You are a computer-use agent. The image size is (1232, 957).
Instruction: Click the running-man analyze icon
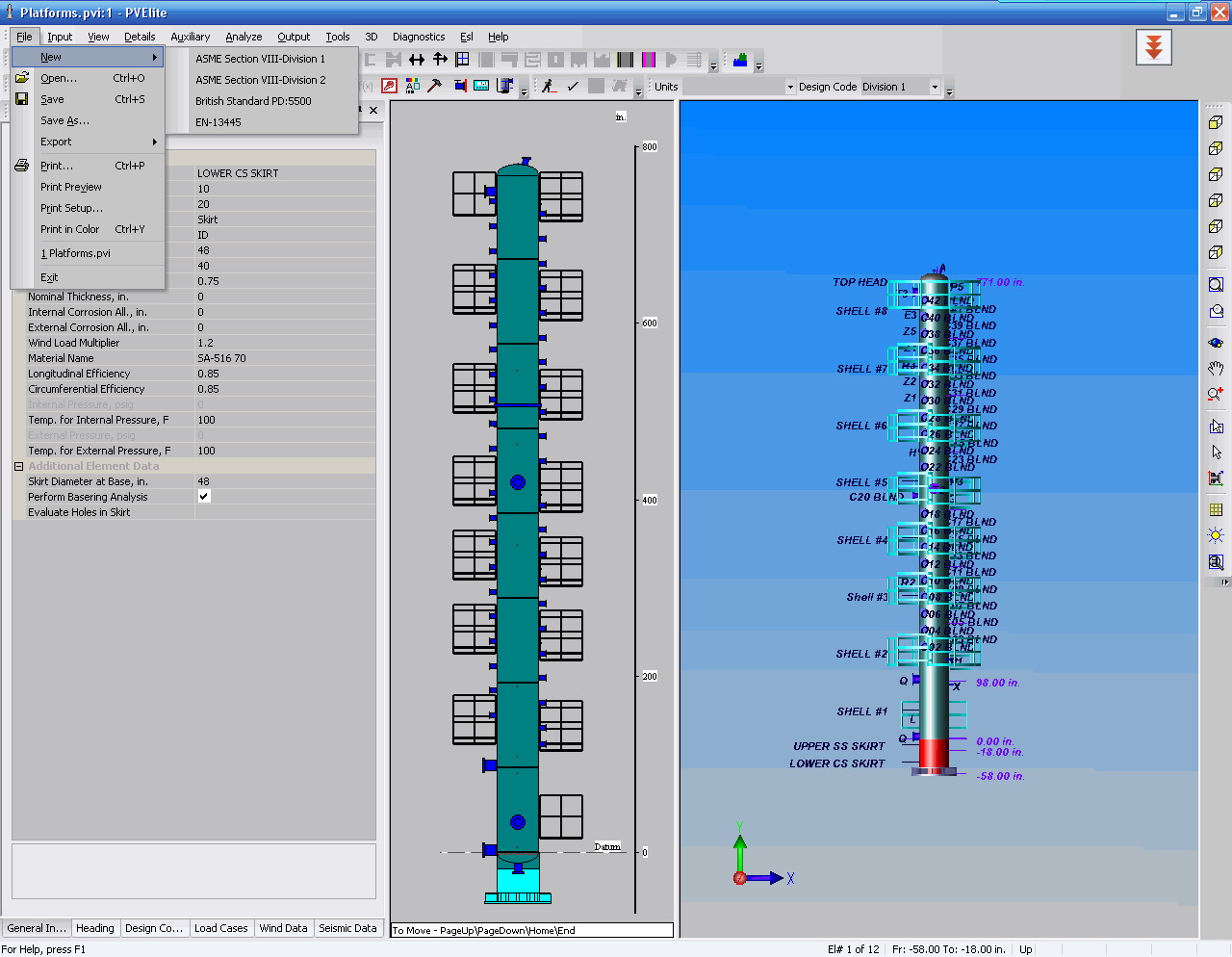coord(549,86)
